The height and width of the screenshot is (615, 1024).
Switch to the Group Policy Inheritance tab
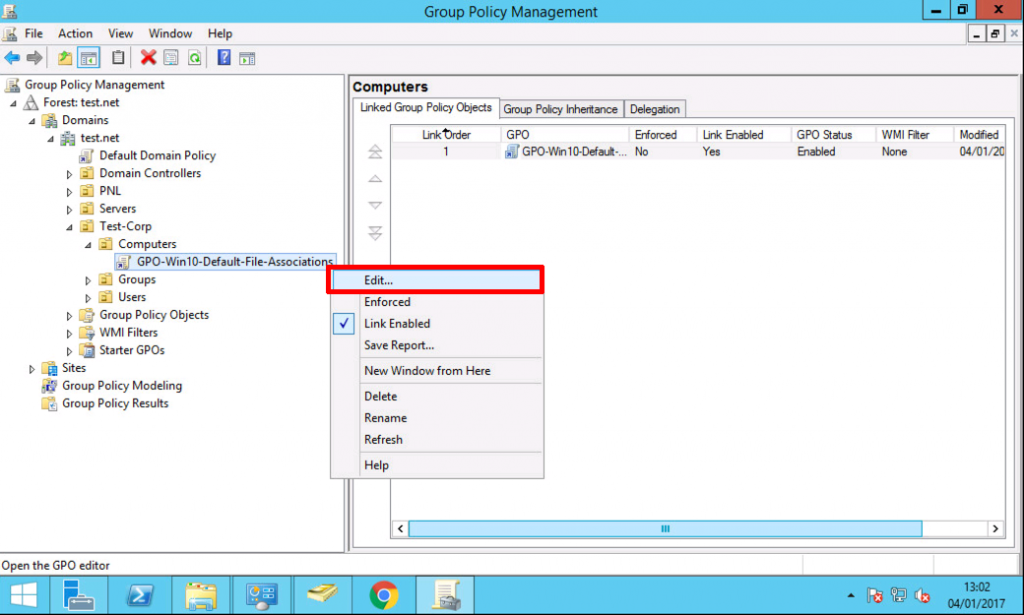(560, 109)
